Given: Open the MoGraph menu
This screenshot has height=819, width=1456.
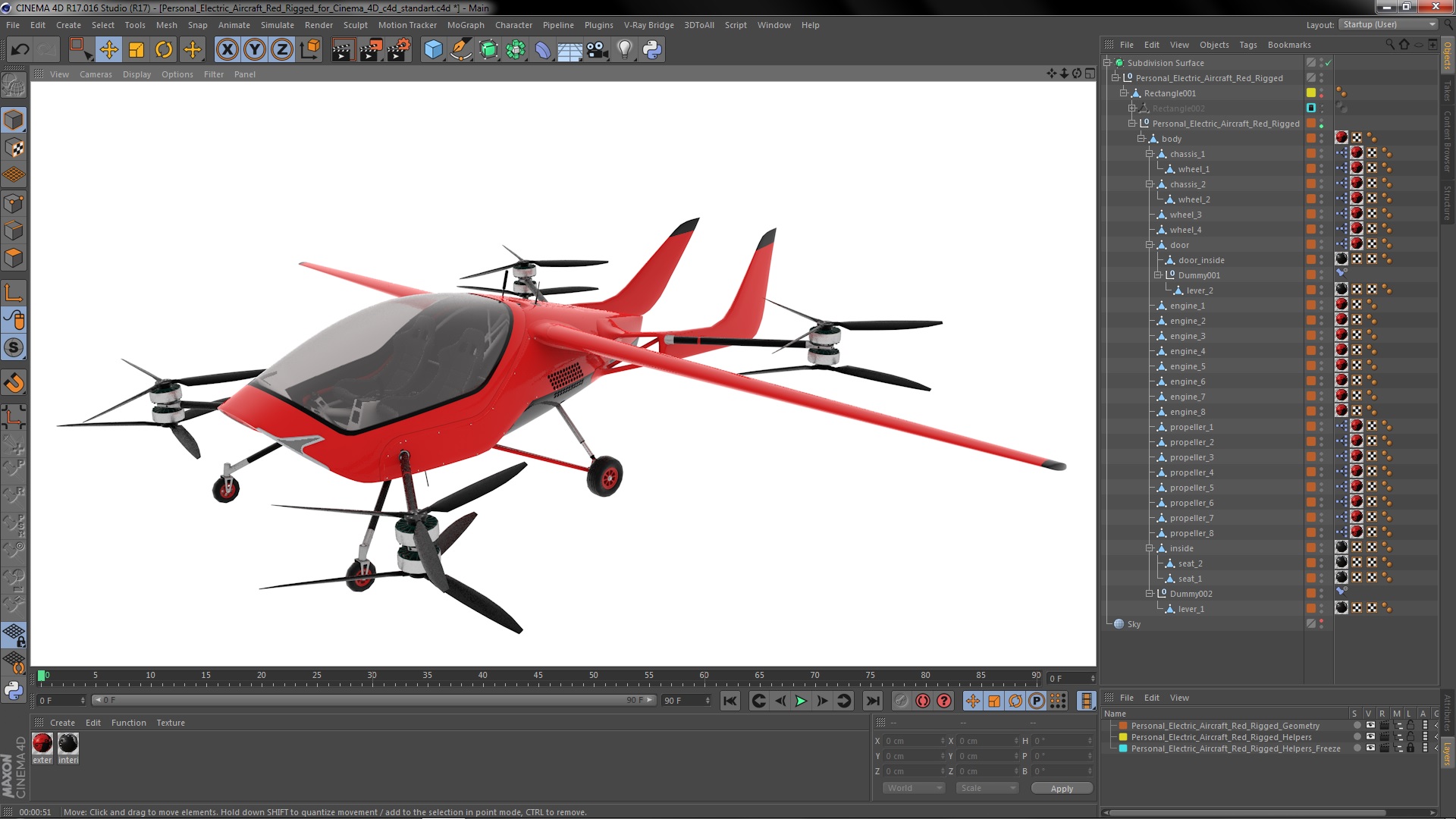Looking at the screenshot, I should coord(466,25).
